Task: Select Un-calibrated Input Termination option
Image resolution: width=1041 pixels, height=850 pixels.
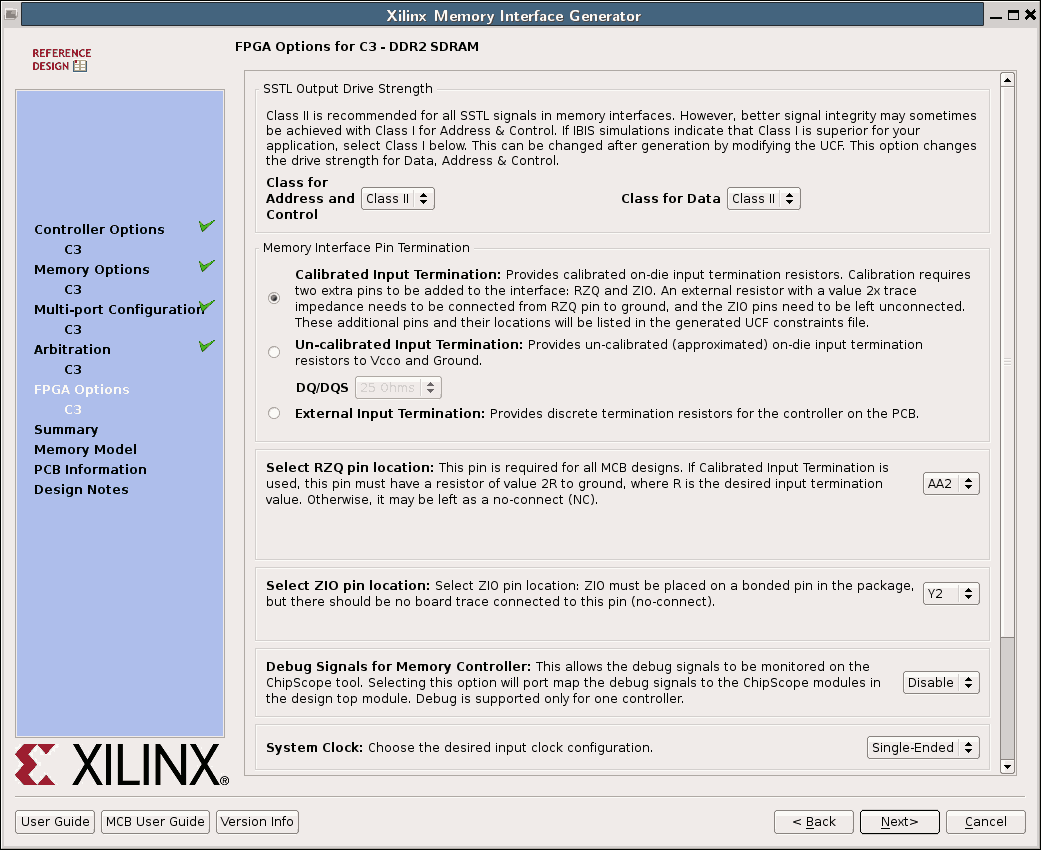Action: click(274, 352)
